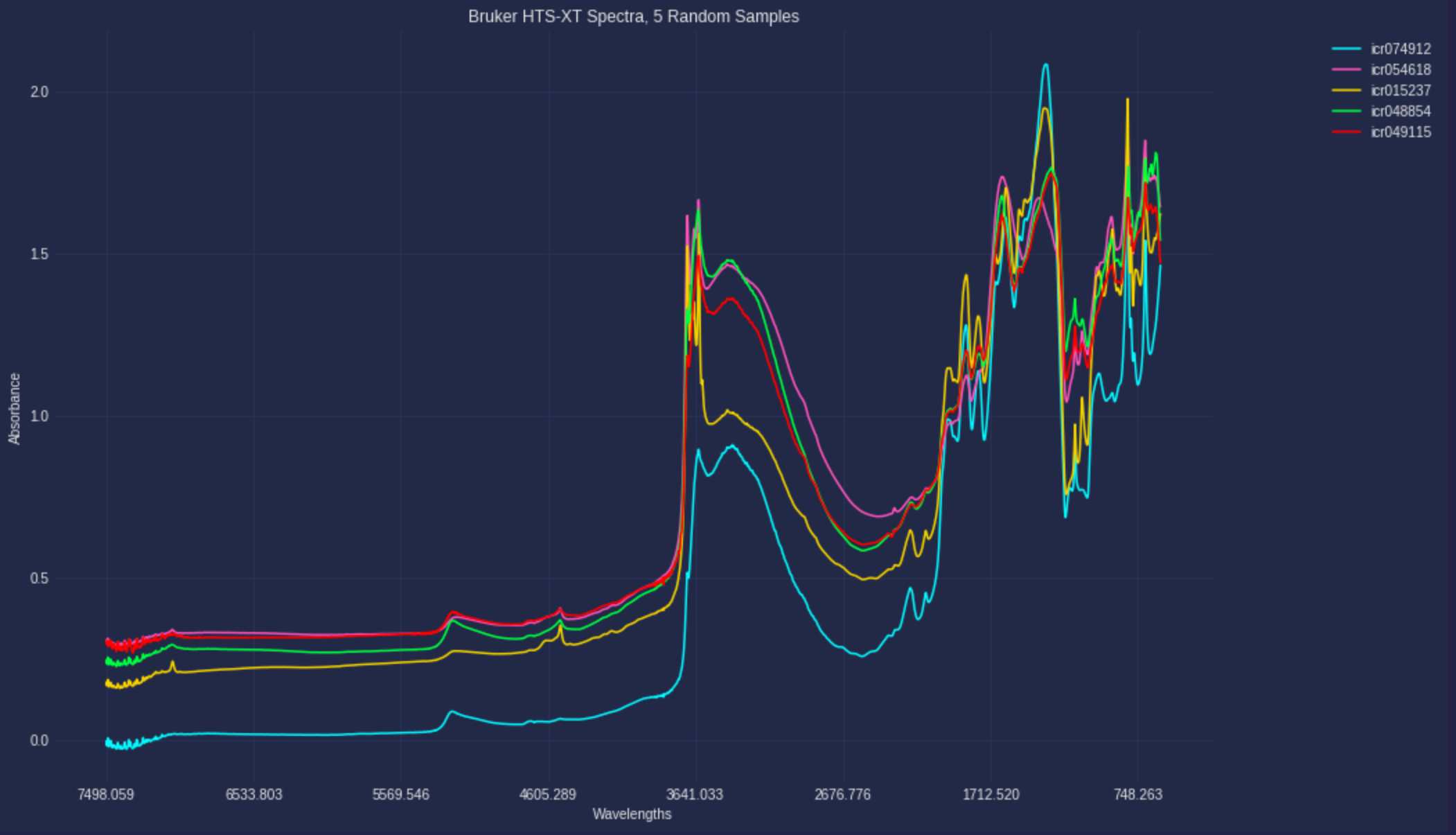Screen dimensions: 1456x835
Task: Click the red legend line for icr049115
Action: coord(1347,132)
